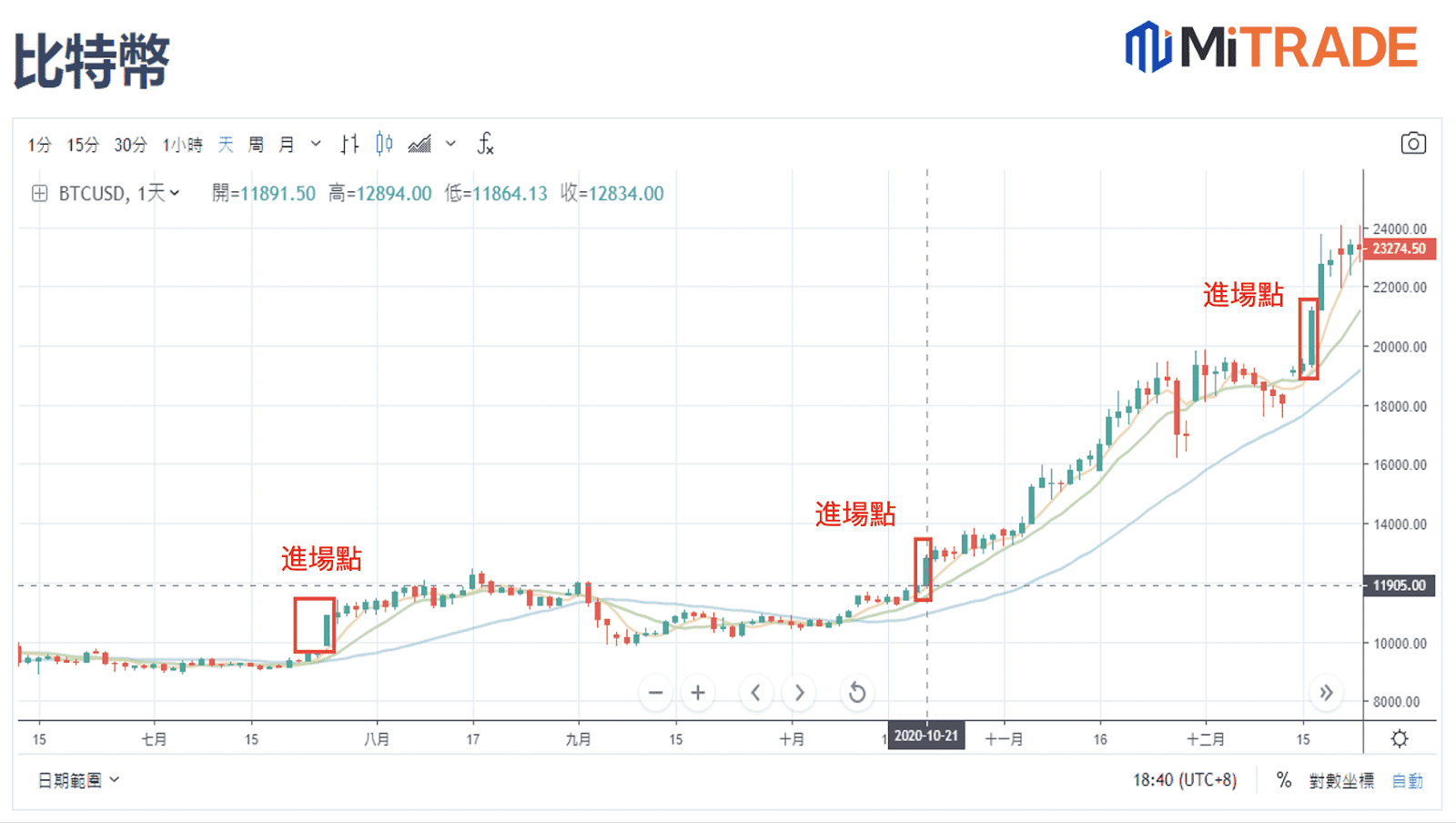Choose the 周 weekly timeframe
The height and width of the screenshot is (823, 1456).
pyautogui.click(x=256, y=145)
